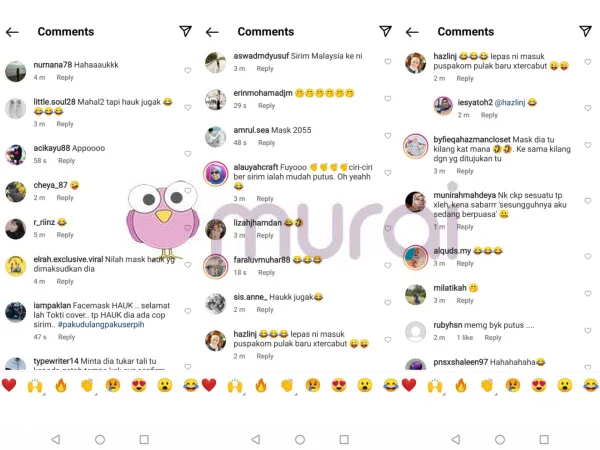View the 1 like on rubyhsn's comment
Image resolution: width=600 pixels, height=450 pixels.
465,338
